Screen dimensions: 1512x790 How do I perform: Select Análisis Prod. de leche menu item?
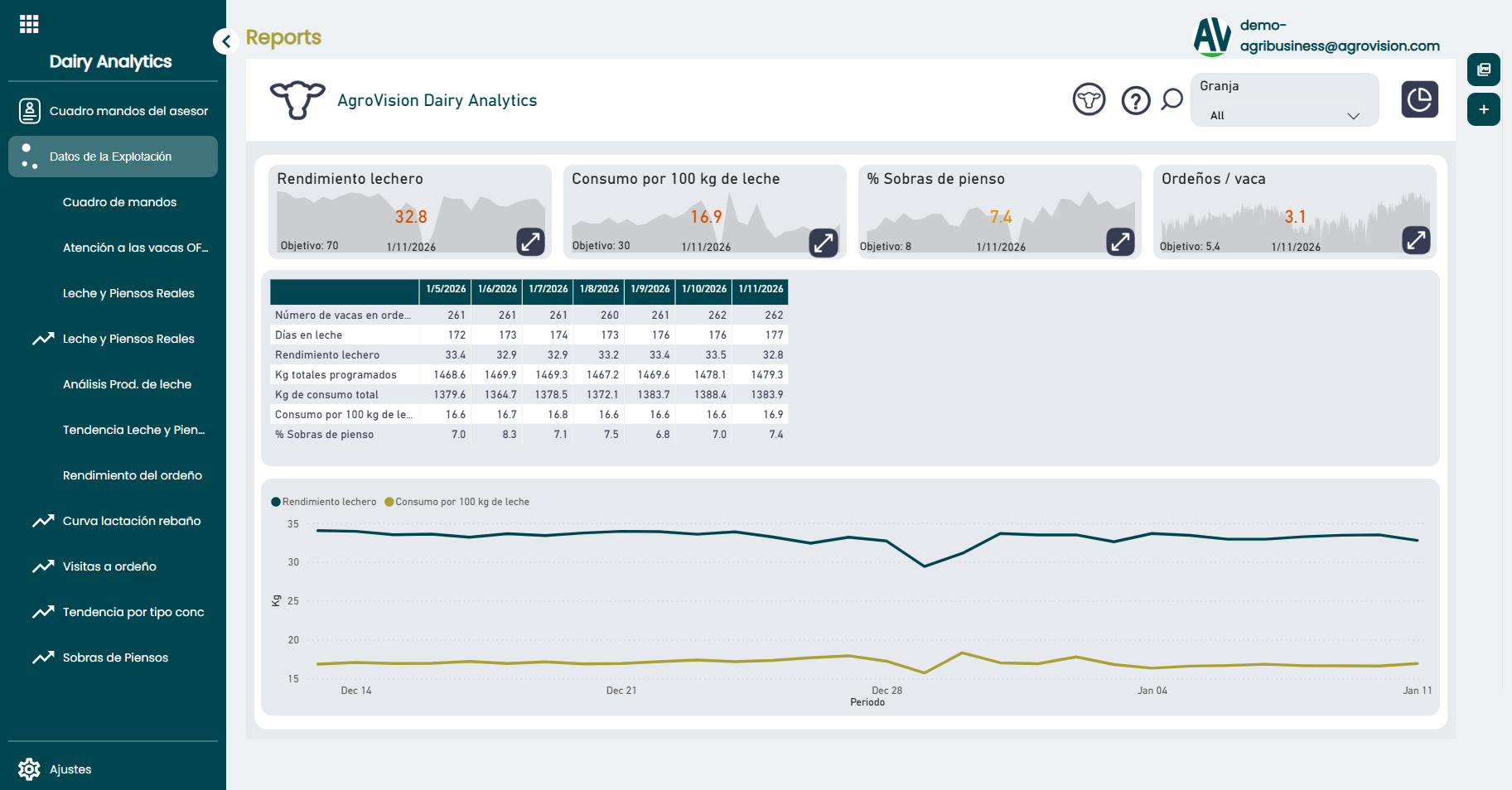click(x=127, y=384)
